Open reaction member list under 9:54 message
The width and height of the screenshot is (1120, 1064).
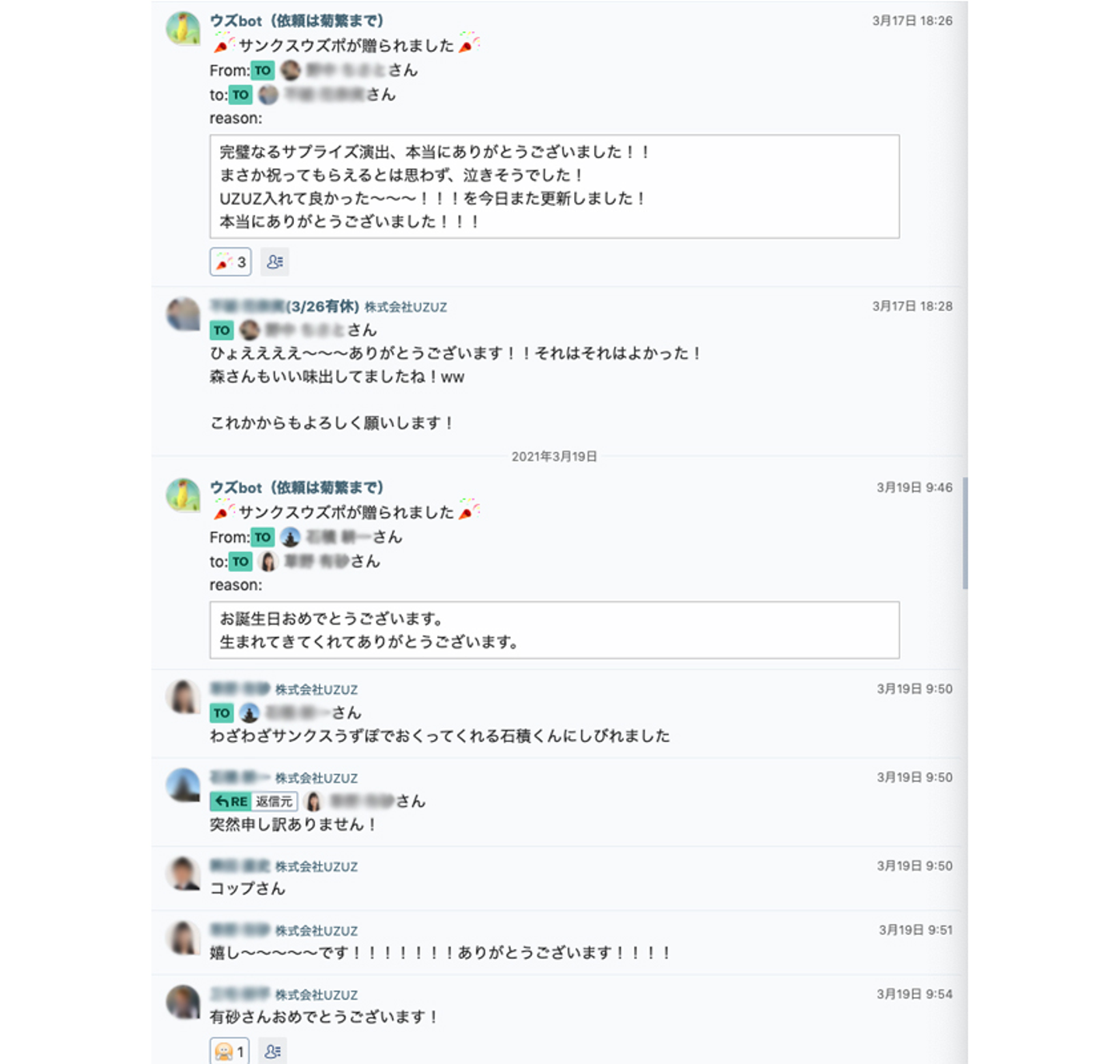coord(272,1052)
